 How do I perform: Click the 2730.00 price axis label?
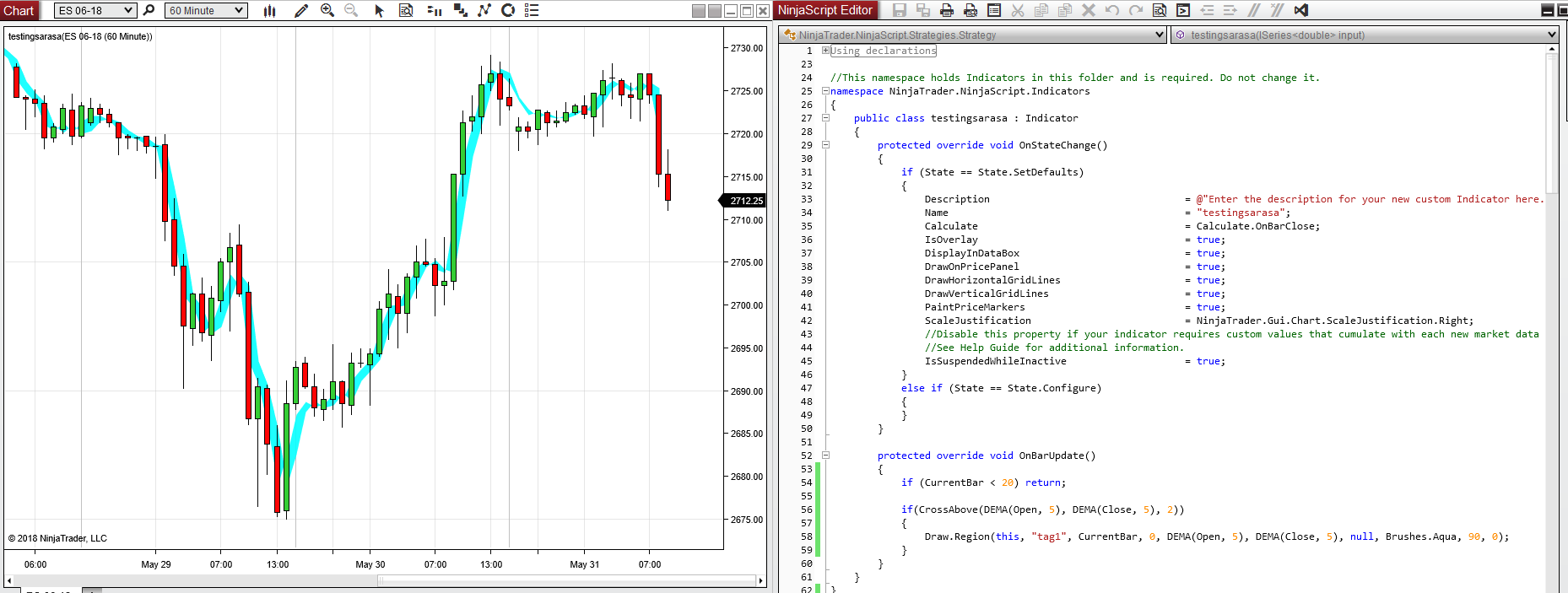746,48
